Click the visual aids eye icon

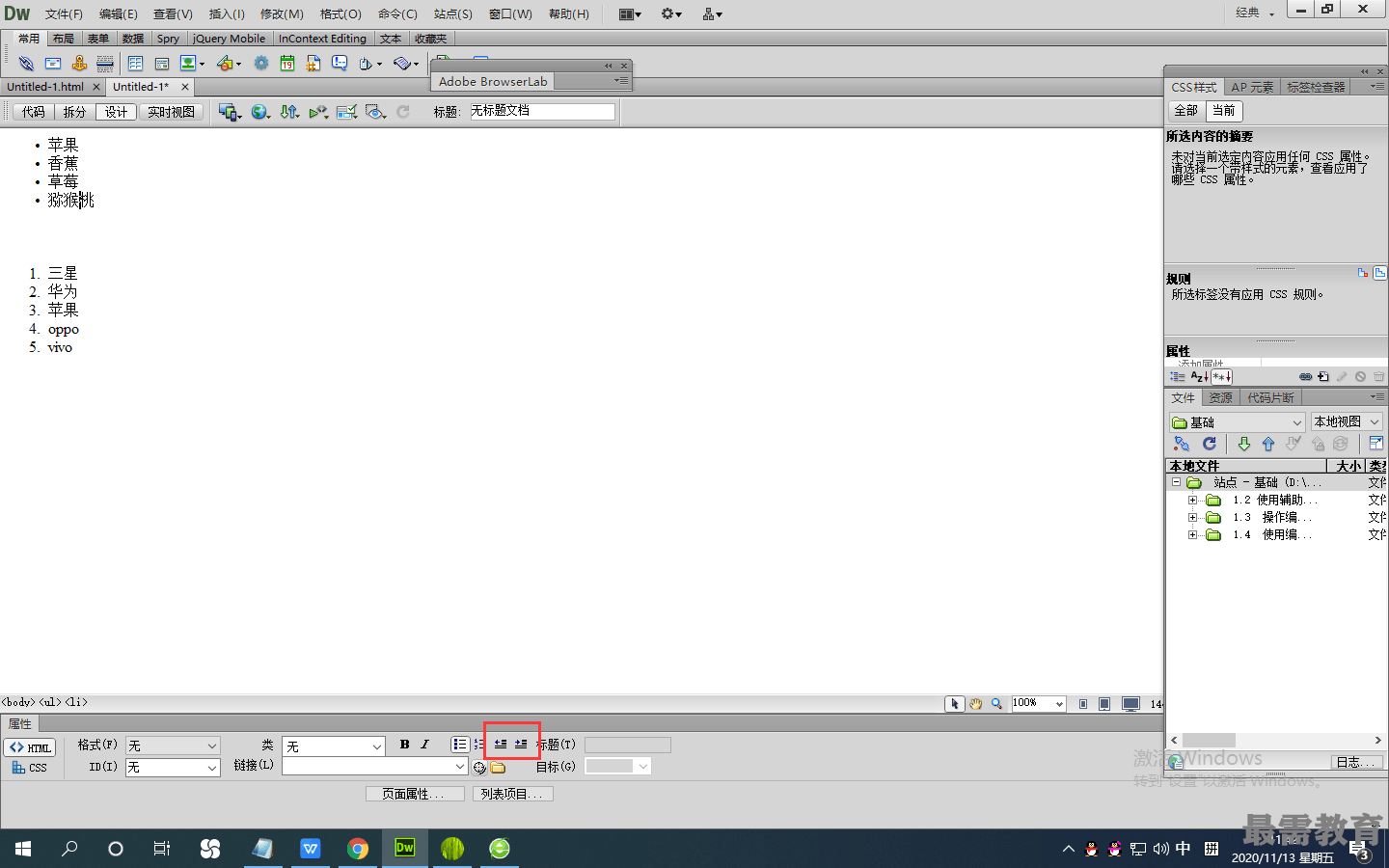(x=375, y=112)
